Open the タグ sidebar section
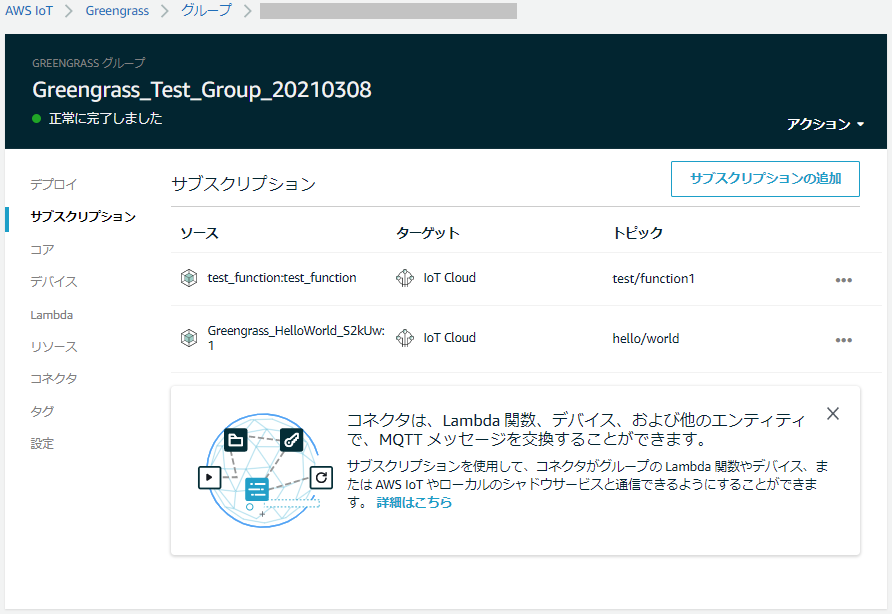 point(43,411)
